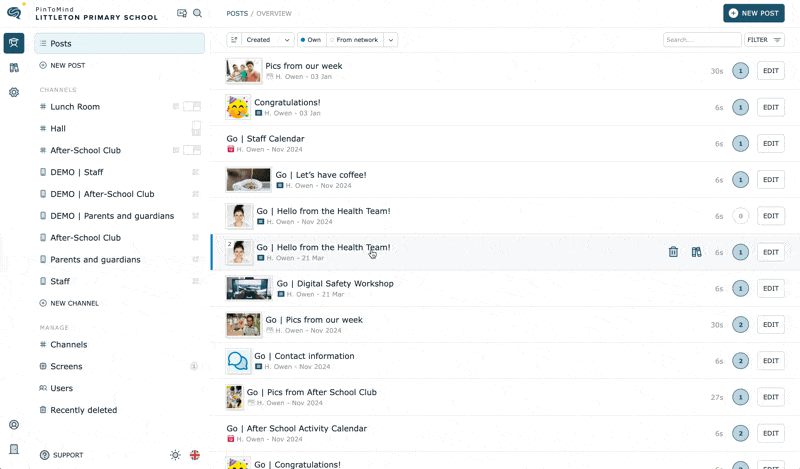Edit the Go | Let's have coffee! post
This screenshot has height=469, width=800.
[770, 180]
